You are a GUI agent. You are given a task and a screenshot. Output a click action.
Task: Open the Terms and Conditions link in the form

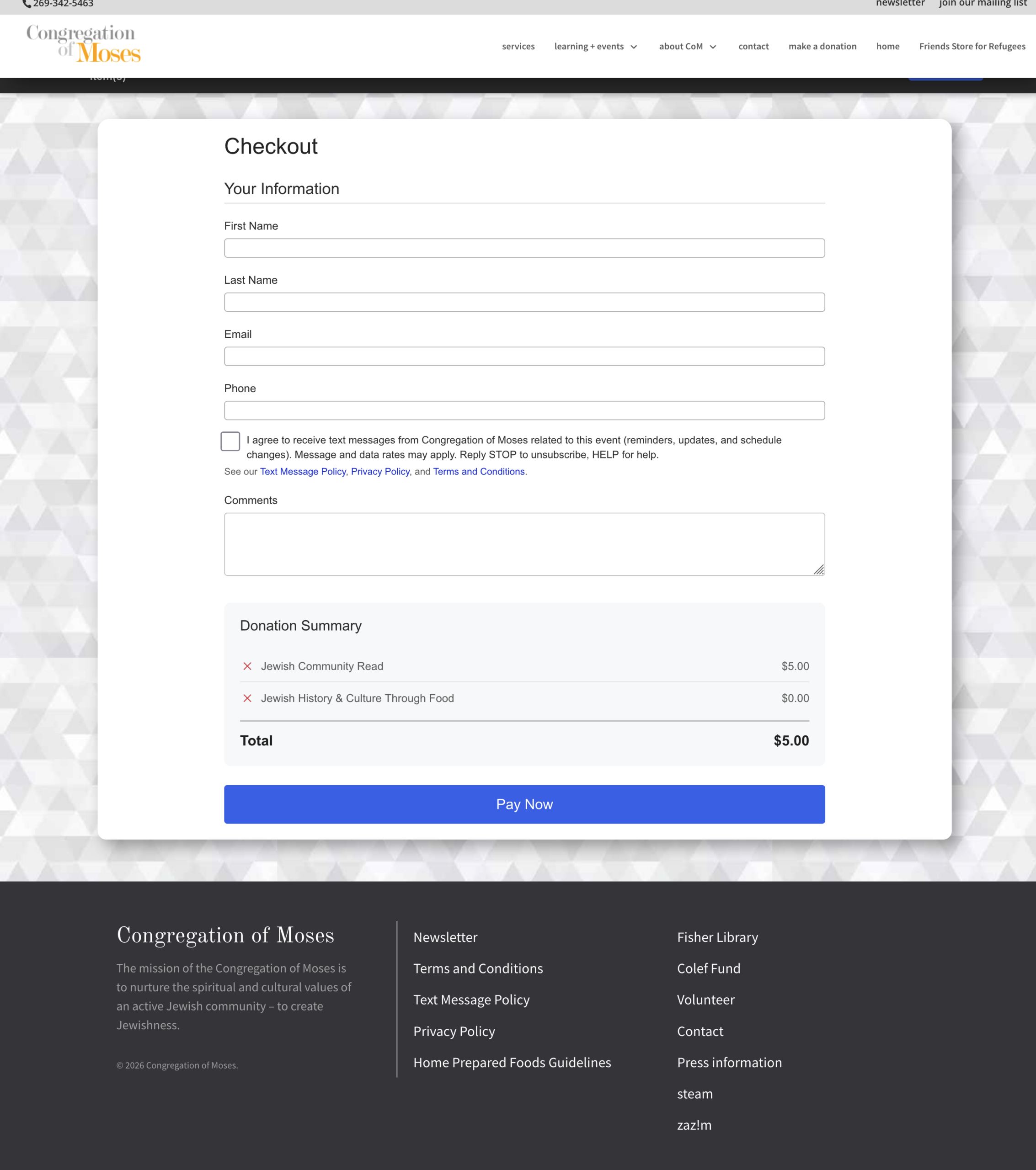[479, 472]
